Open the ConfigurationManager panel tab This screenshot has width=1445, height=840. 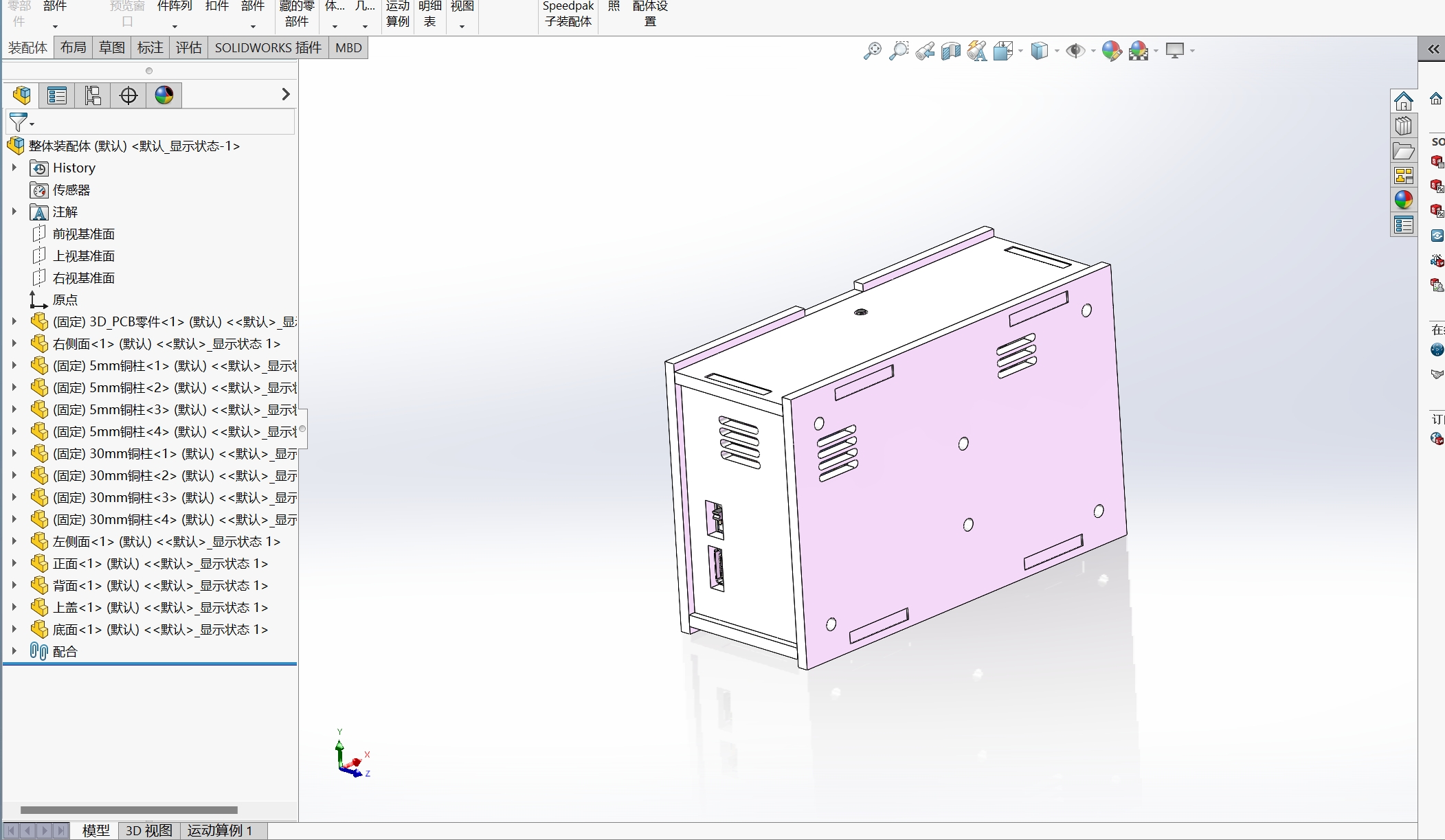[93, 95]
